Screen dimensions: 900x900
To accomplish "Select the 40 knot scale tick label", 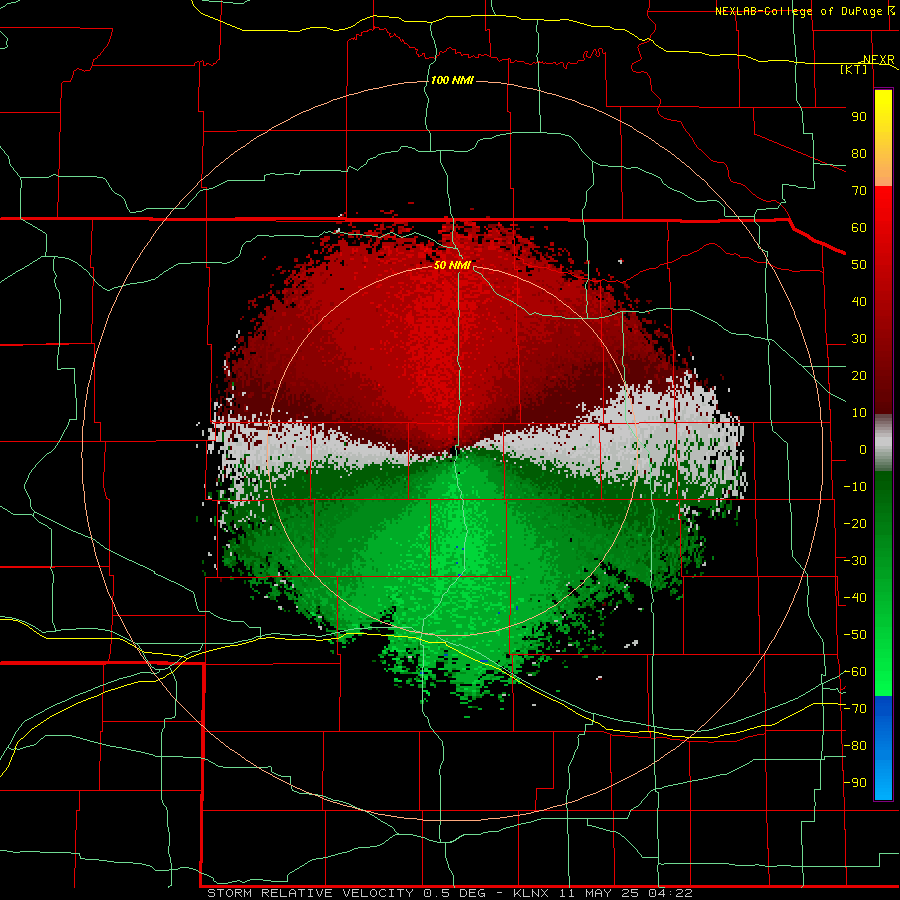I will tap(859, 301).
